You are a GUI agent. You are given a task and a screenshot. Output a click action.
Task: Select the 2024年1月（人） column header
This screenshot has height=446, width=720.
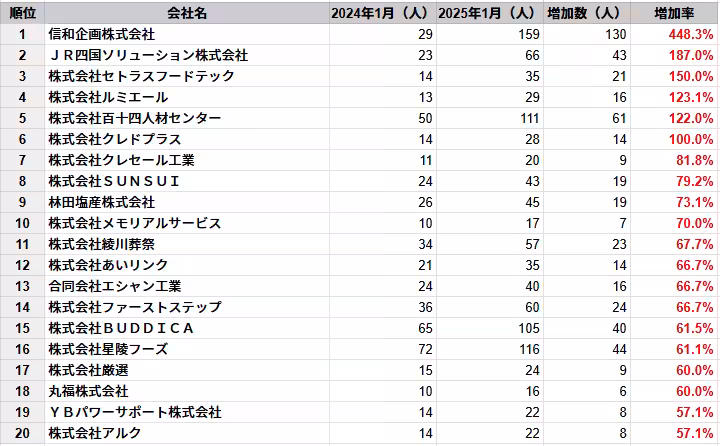point(382,13)
